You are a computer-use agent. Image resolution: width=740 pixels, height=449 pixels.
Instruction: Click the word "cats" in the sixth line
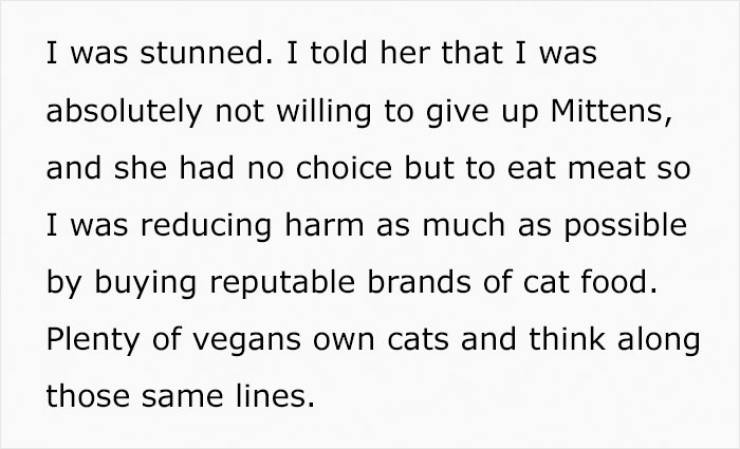[418, 340]
